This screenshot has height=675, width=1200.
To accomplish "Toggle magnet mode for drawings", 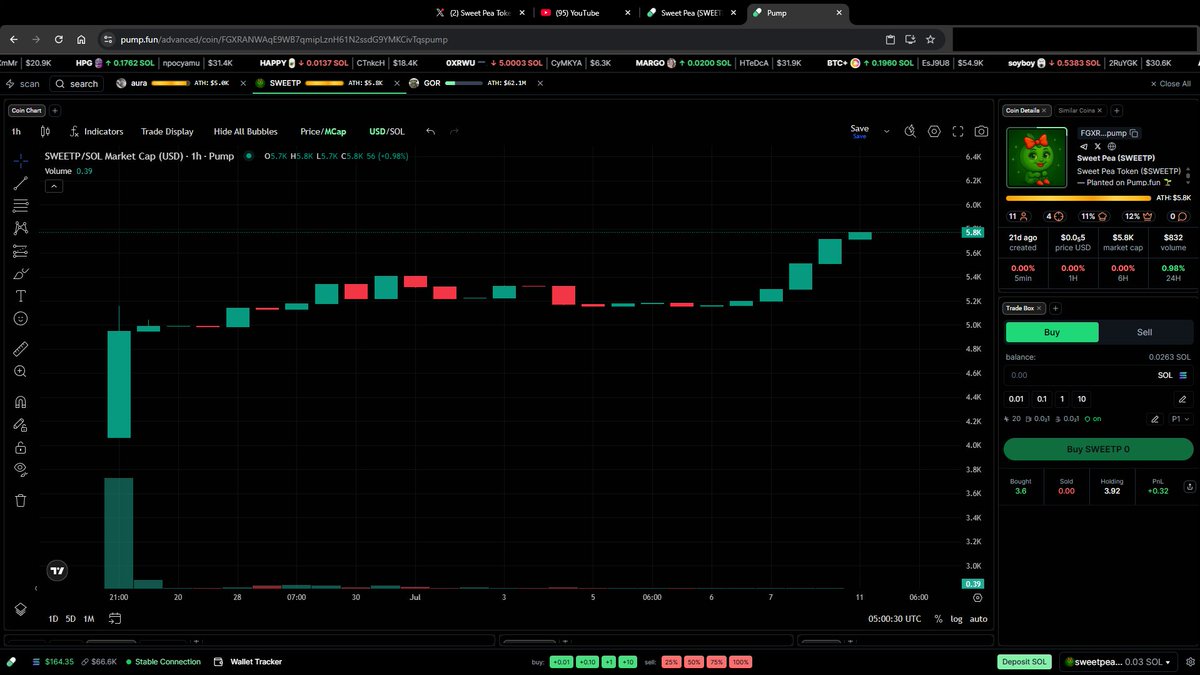I will (x=20, y=402).
